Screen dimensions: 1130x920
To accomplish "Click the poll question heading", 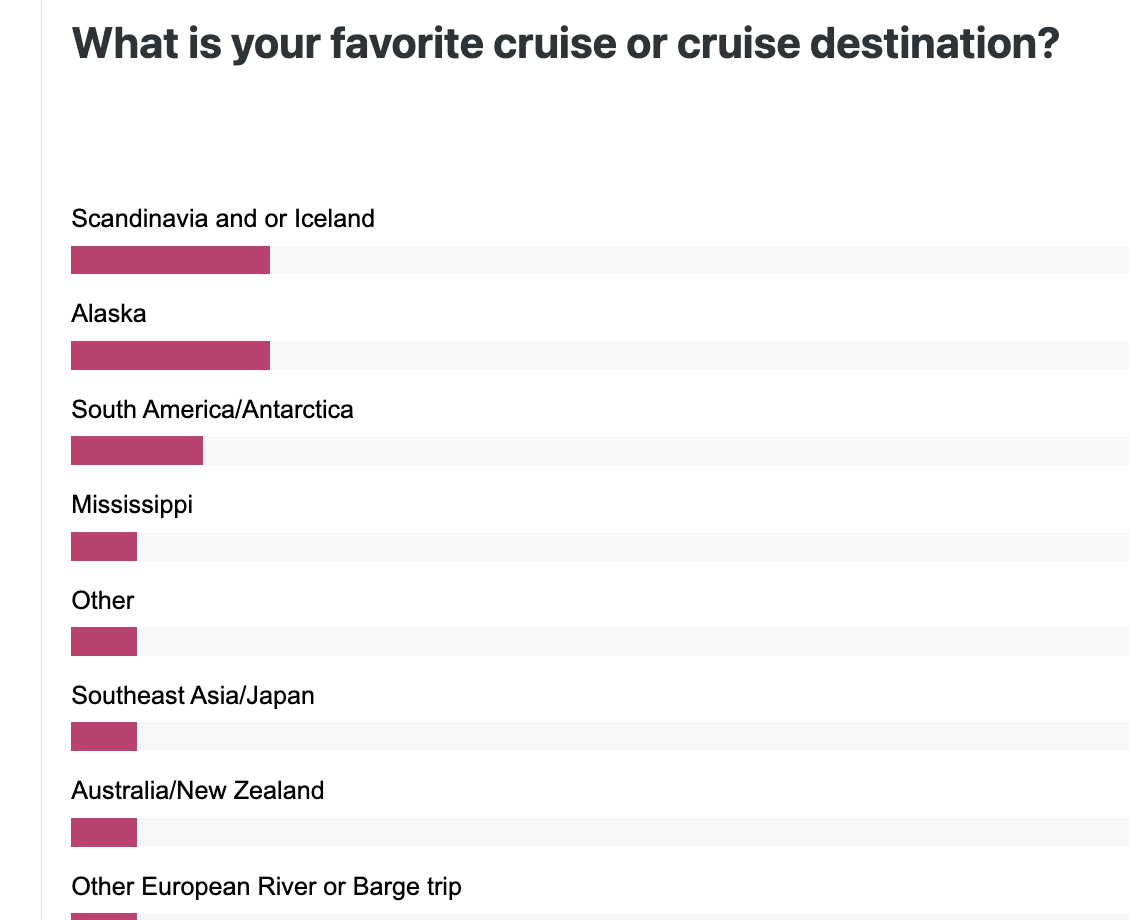I will point(566,43).
